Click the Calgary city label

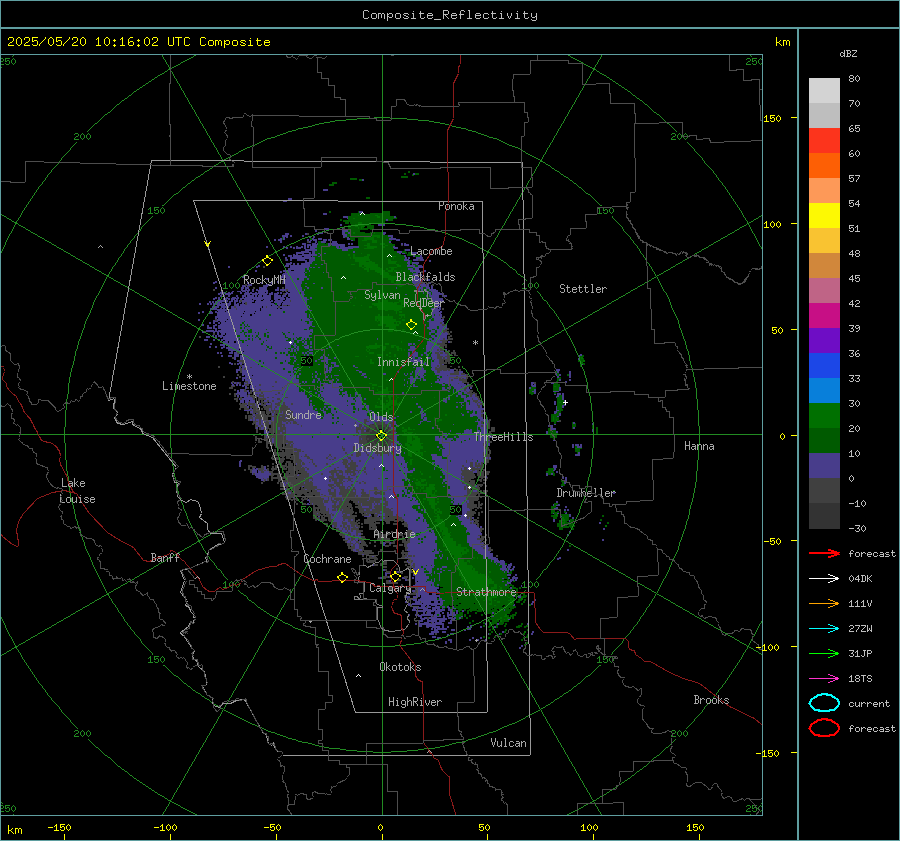(390, 588)
